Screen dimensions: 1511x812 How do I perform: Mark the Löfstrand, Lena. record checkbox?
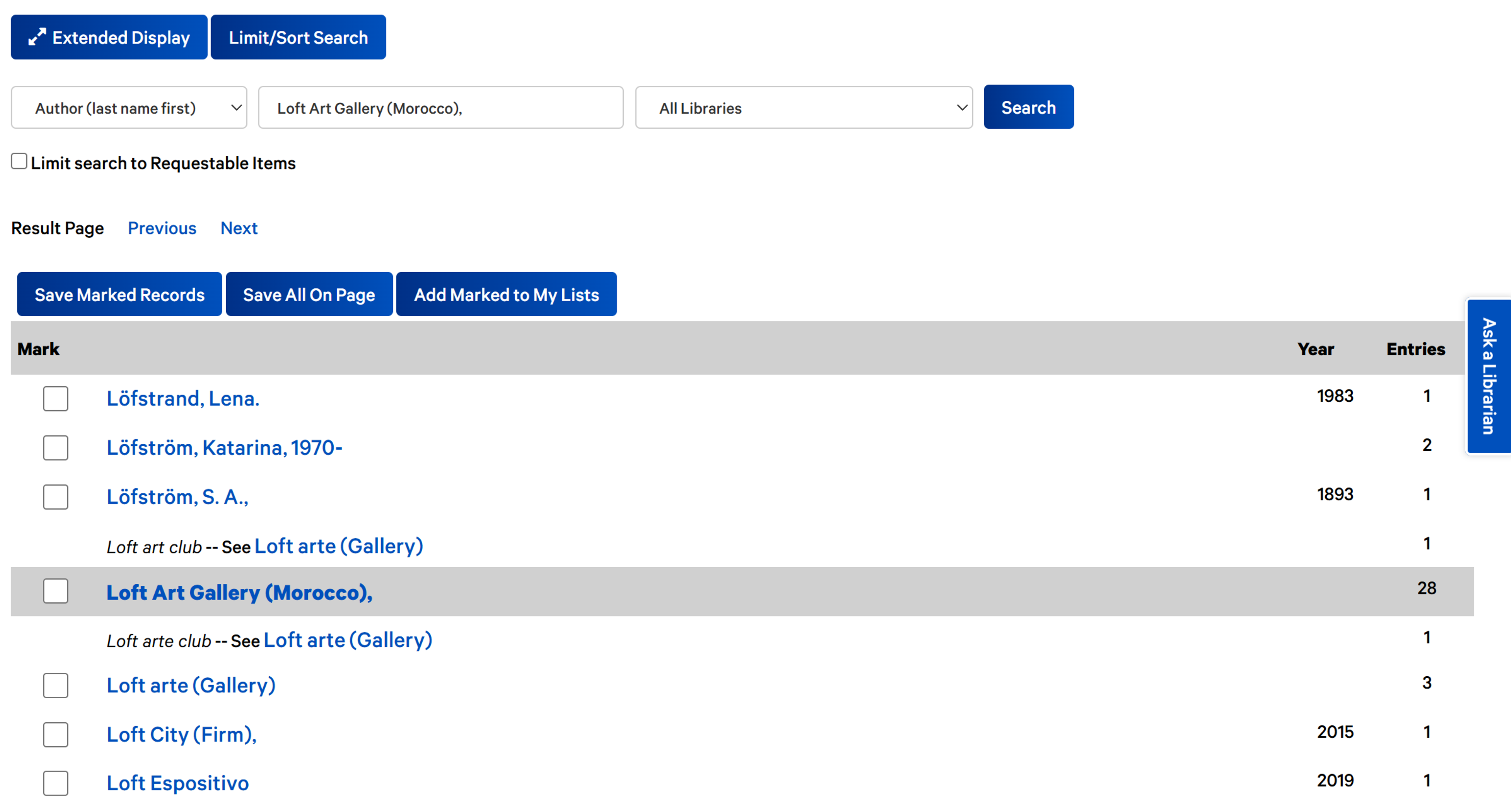coord(56,399)
